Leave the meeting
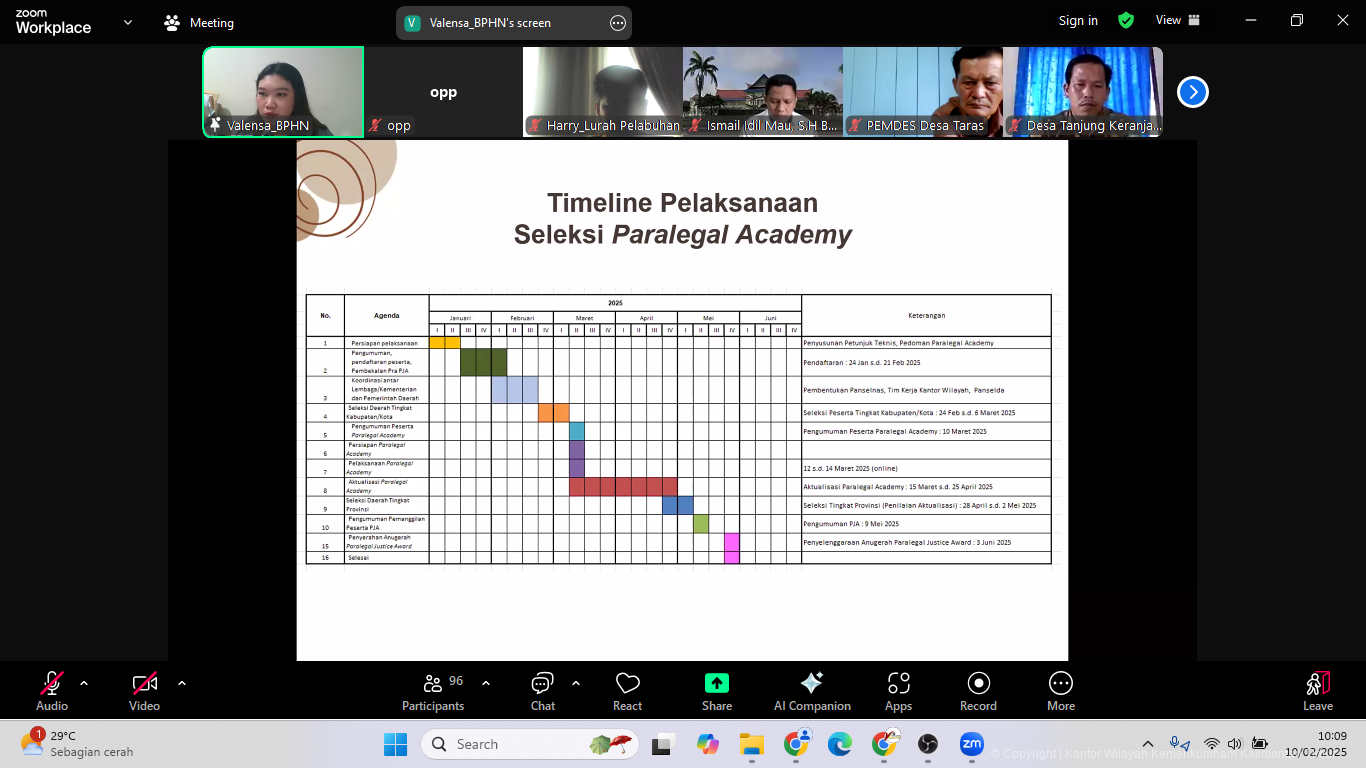The height and width of the screenshot is (768, 1366). click(x=1318, y=691)
